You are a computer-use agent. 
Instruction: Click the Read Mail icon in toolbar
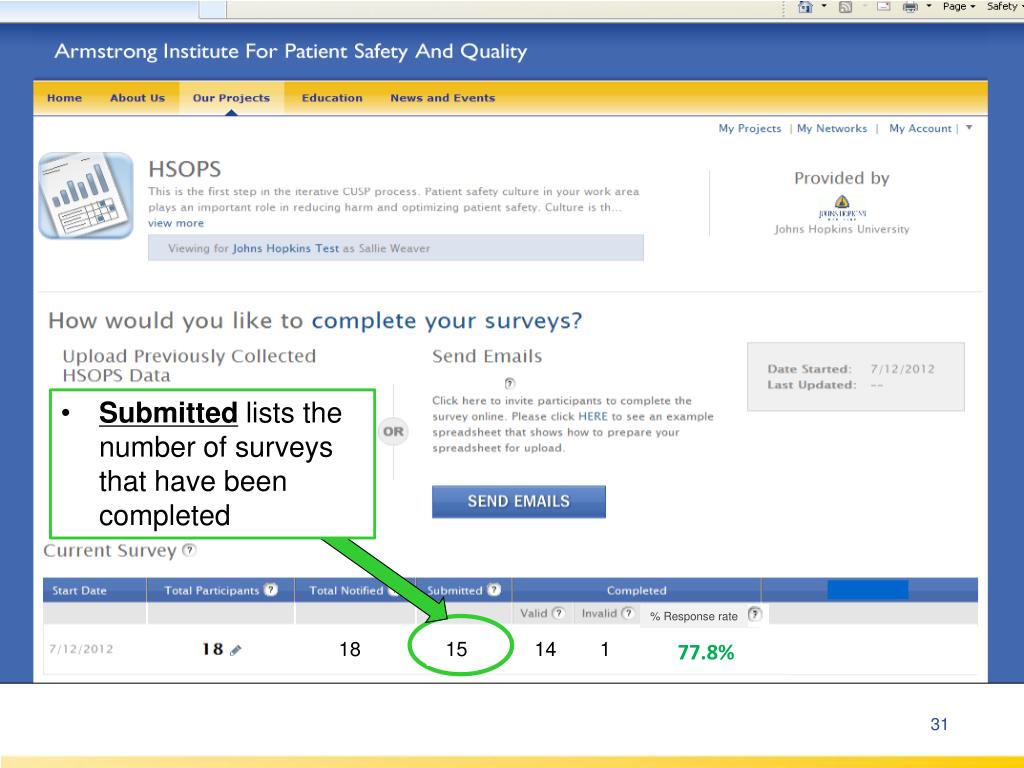click(x=884, y=7)
